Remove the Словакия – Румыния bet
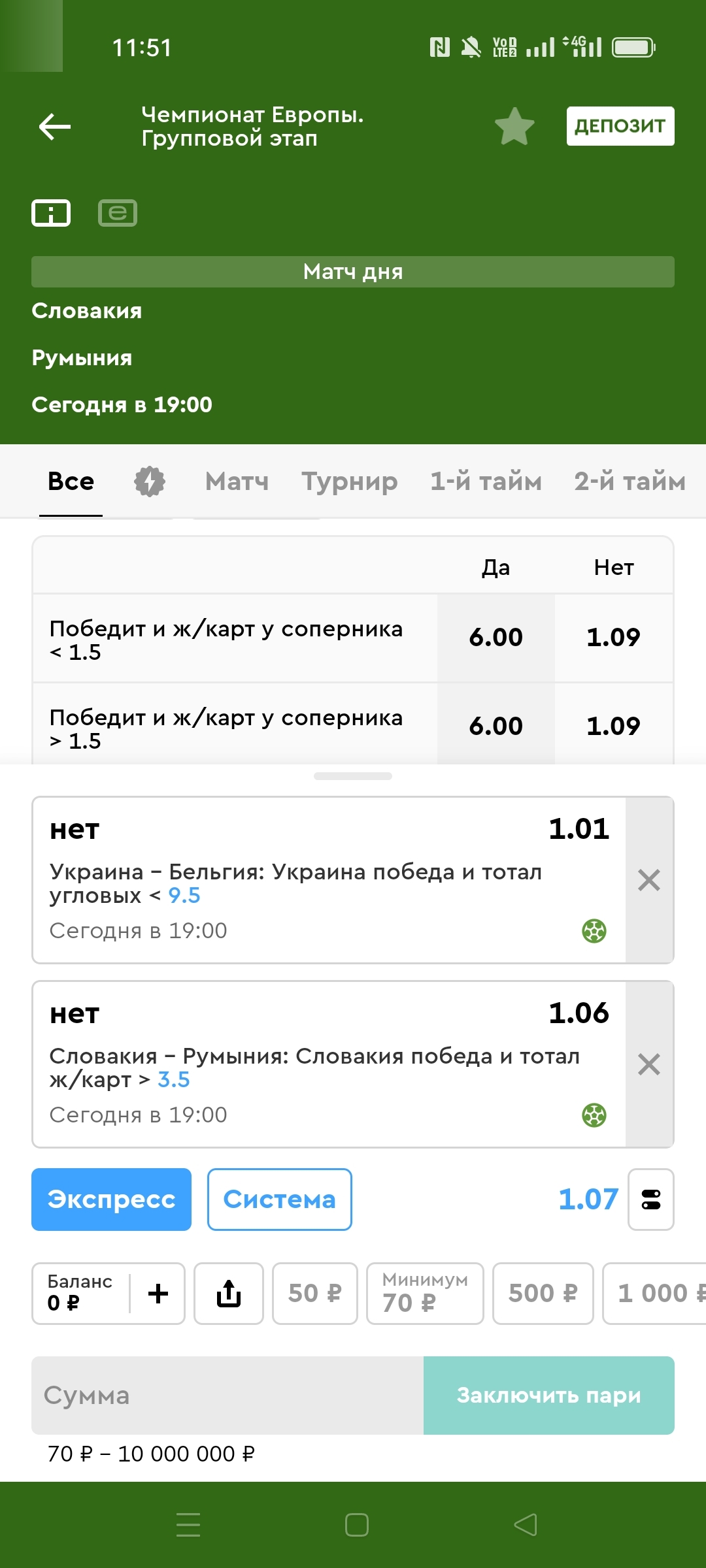 coord(649,1064)
